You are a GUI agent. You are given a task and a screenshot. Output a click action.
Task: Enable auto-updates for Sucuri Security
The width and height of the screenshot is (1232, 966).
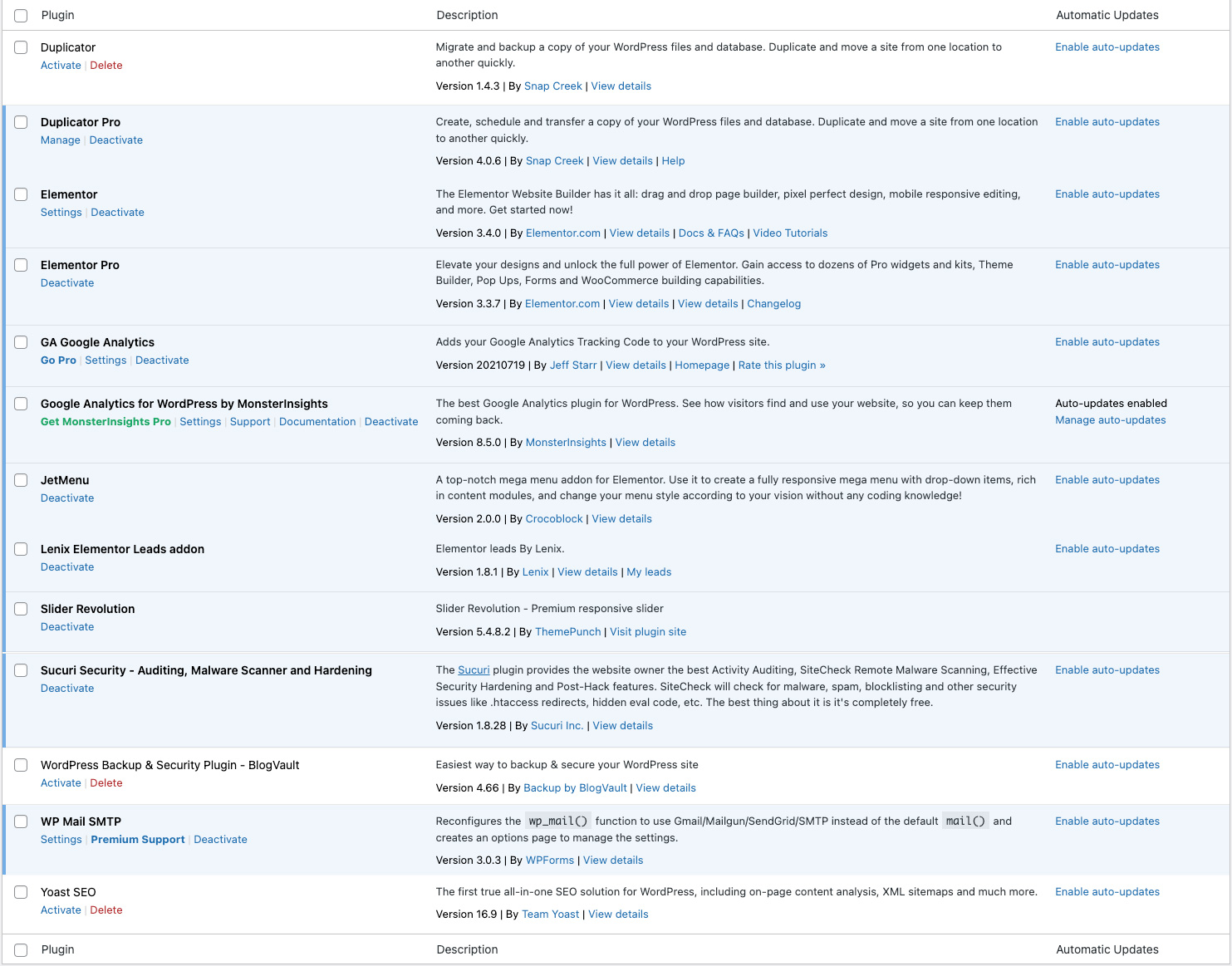click(1107, 670)
